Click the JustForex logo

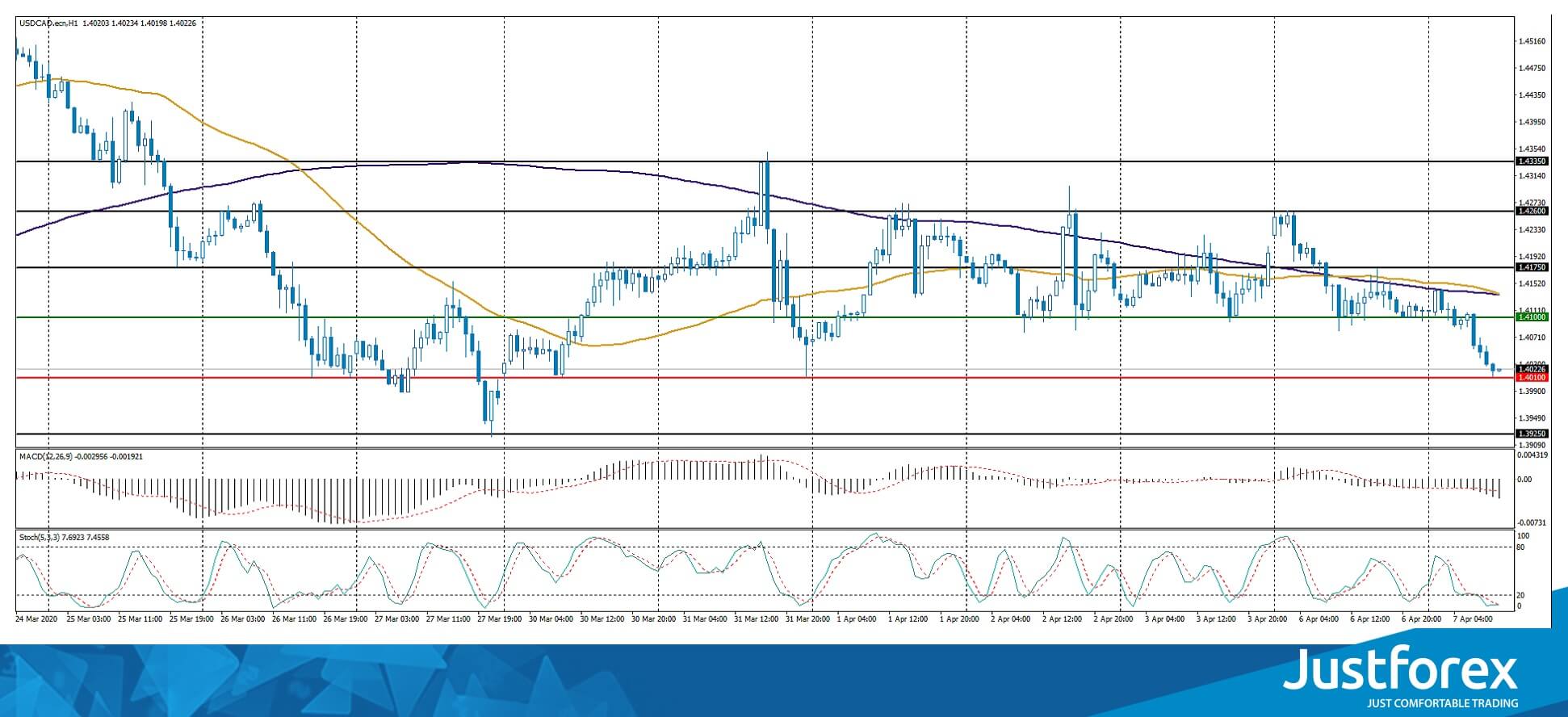1401,670
